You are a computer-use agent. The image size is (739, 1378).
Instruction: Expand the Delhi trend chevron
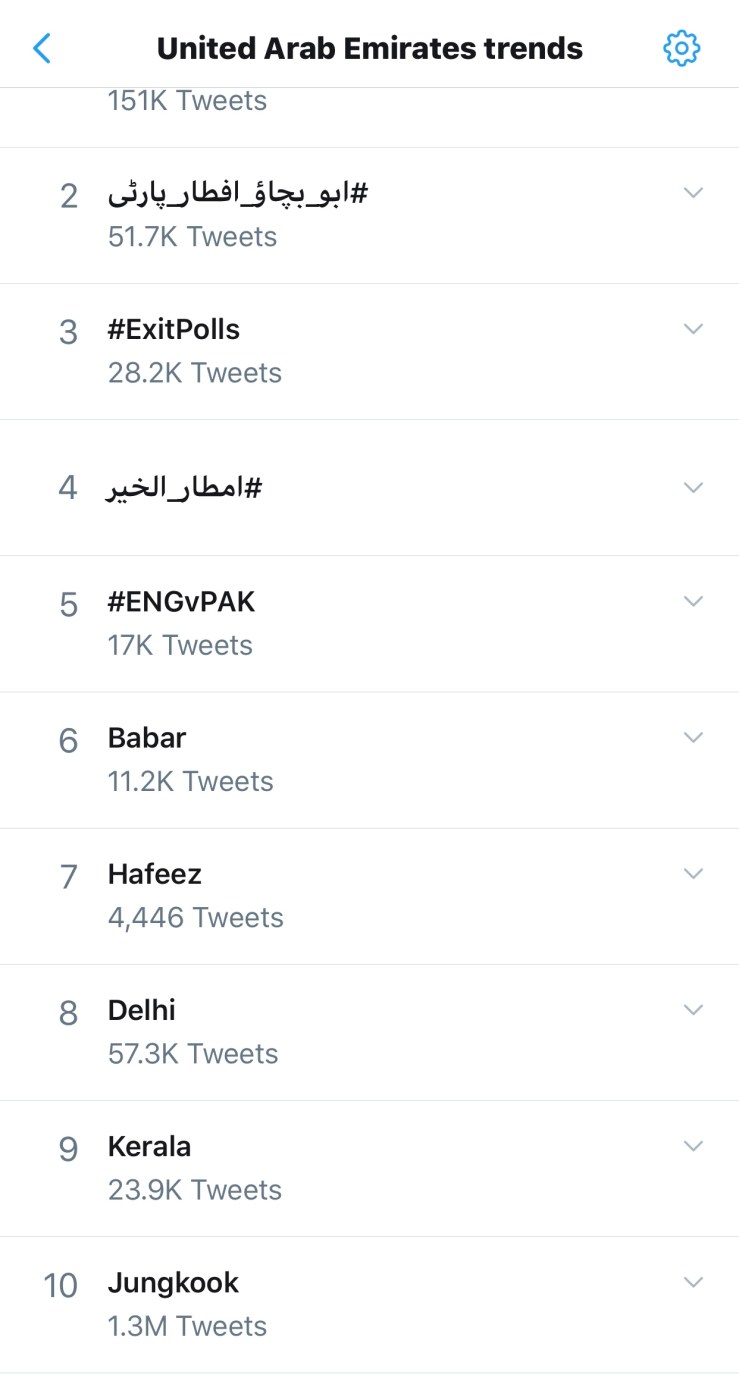click(x=693, y=1009)
